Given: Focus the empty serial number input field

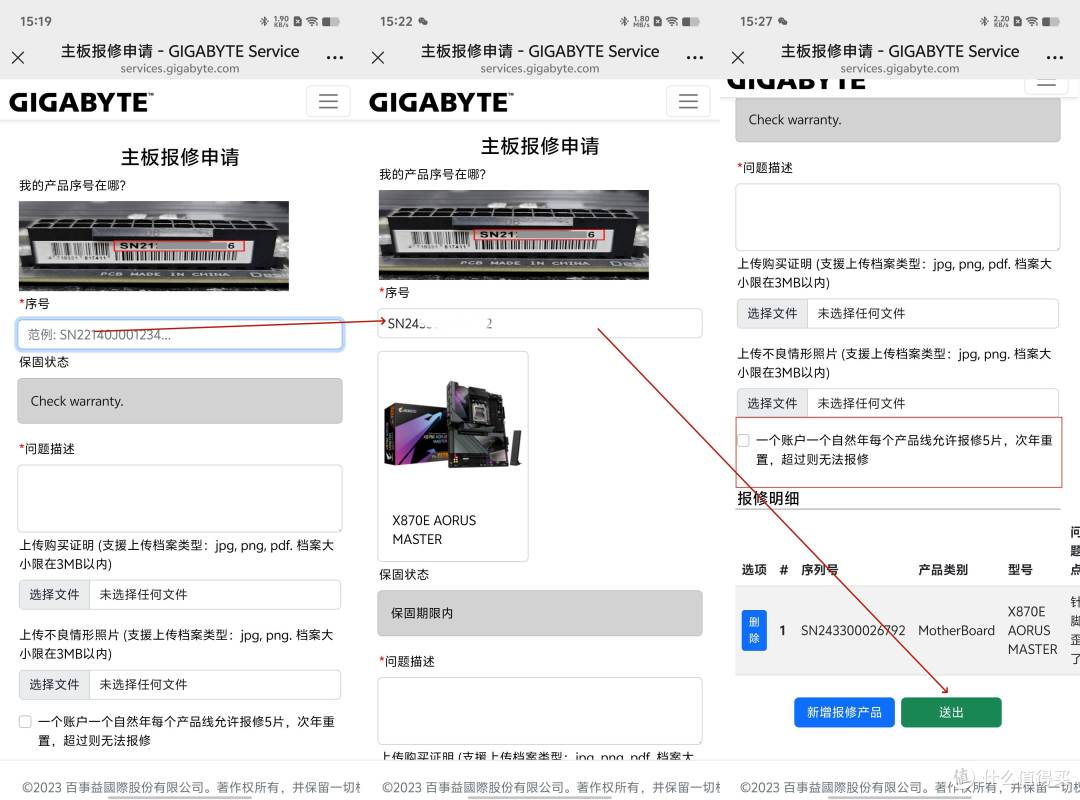Looking at the screenshot, I should pyautogui.click(x=180, y=335).
